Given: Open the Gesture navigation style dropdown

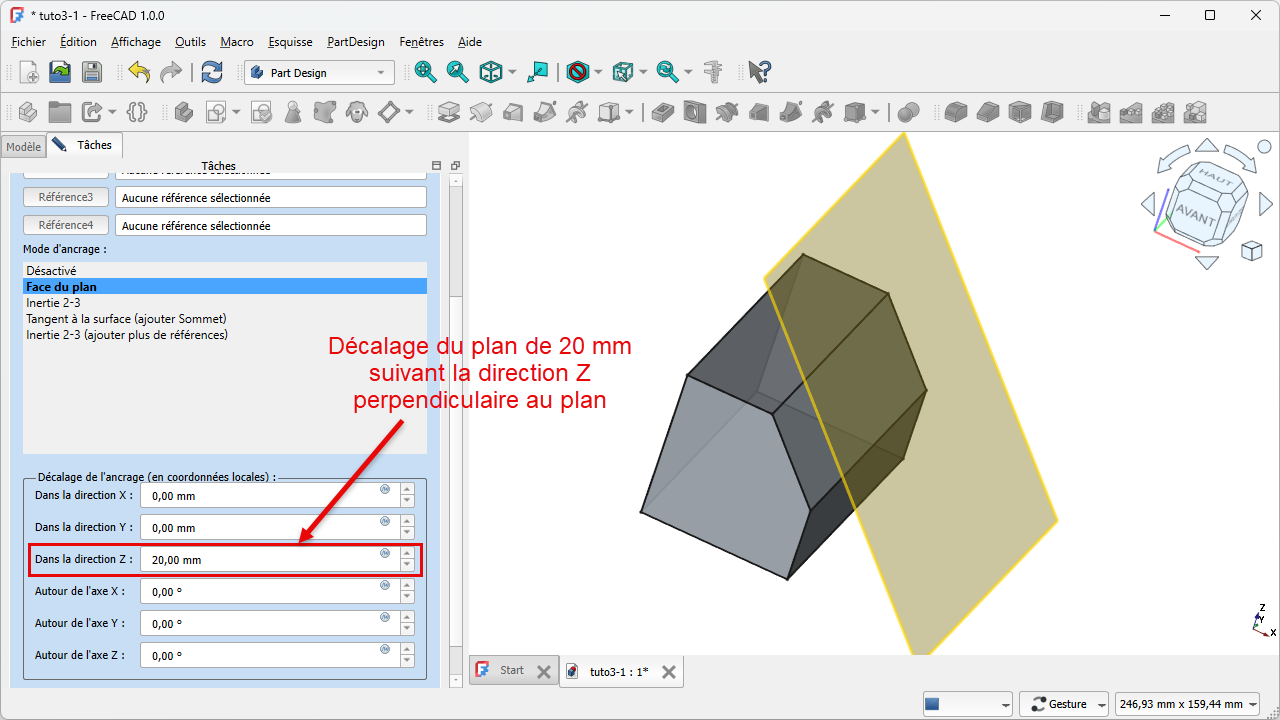Looking at the screenshot, I should click(1067, 704).
